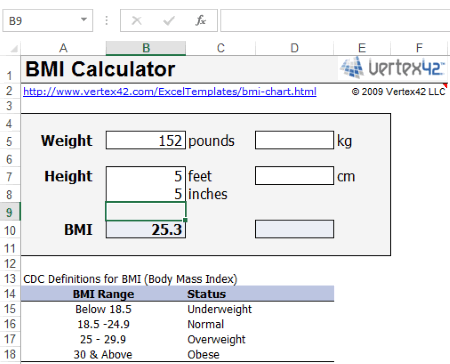Click the fill handle of selected cell B9
This screenshot has width=450, height=364.
point(185,220)
